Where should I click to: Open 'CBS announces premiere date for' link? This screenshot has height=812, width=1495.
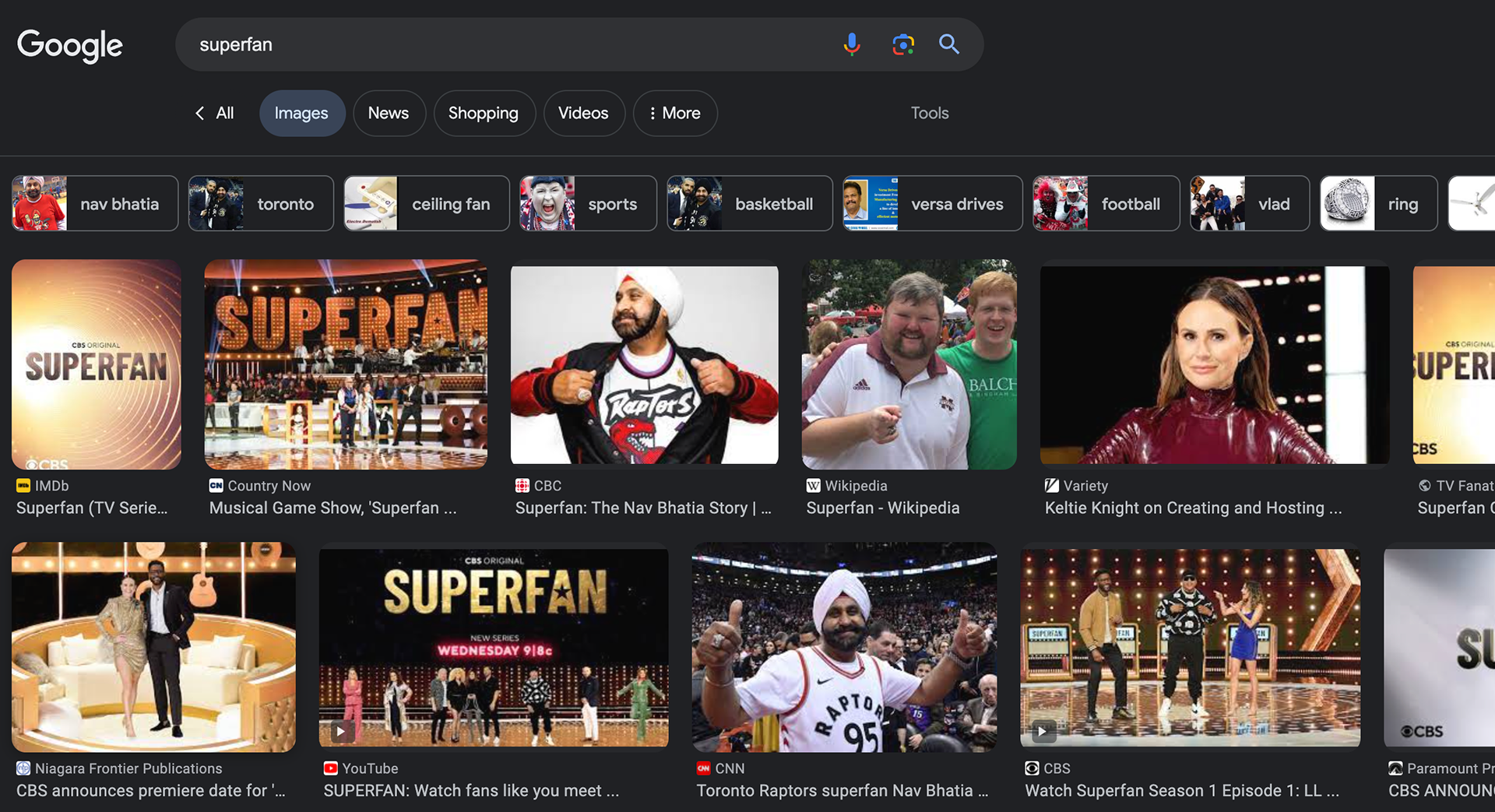click(151, 791)
